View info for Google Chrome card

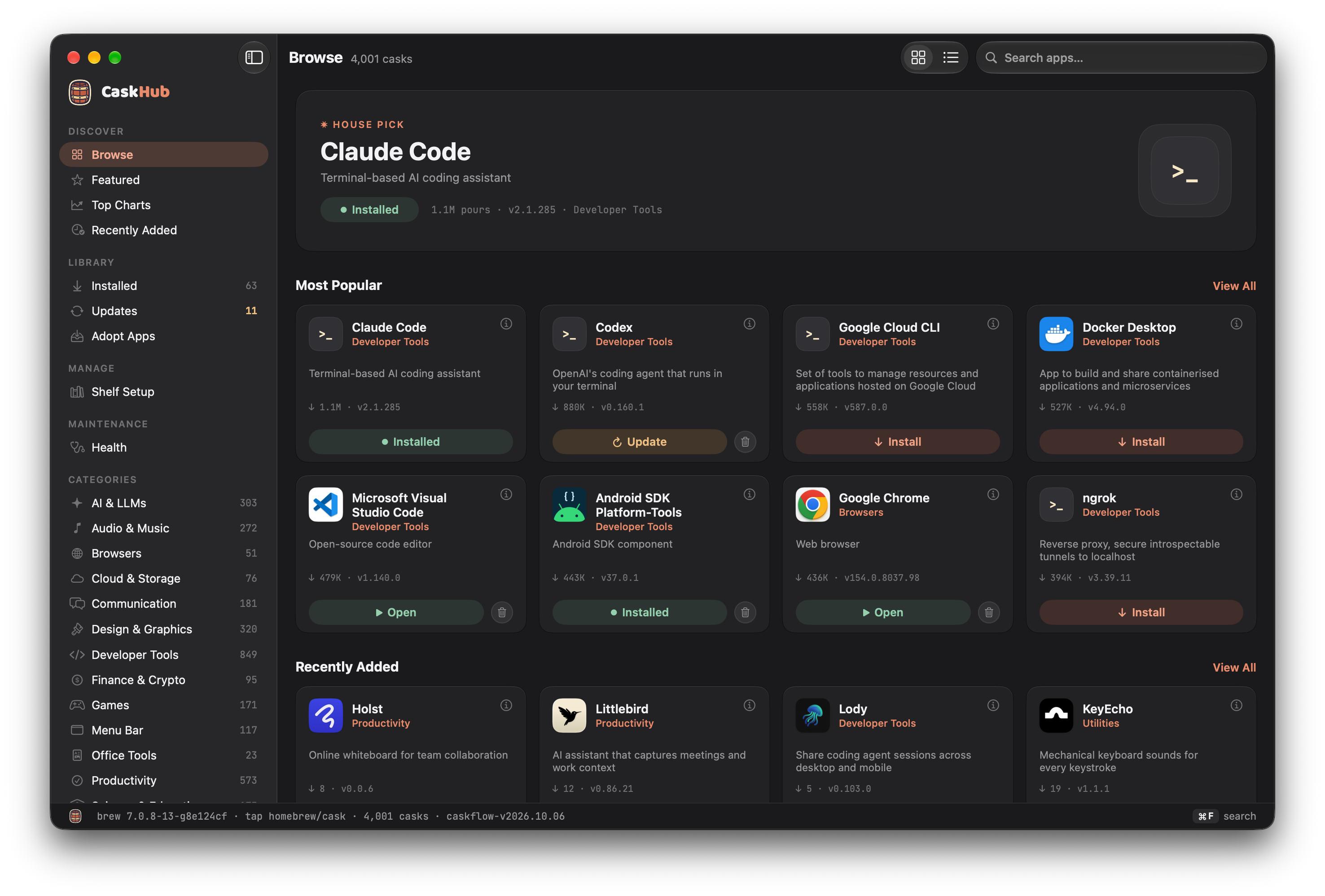click(992, 495)
